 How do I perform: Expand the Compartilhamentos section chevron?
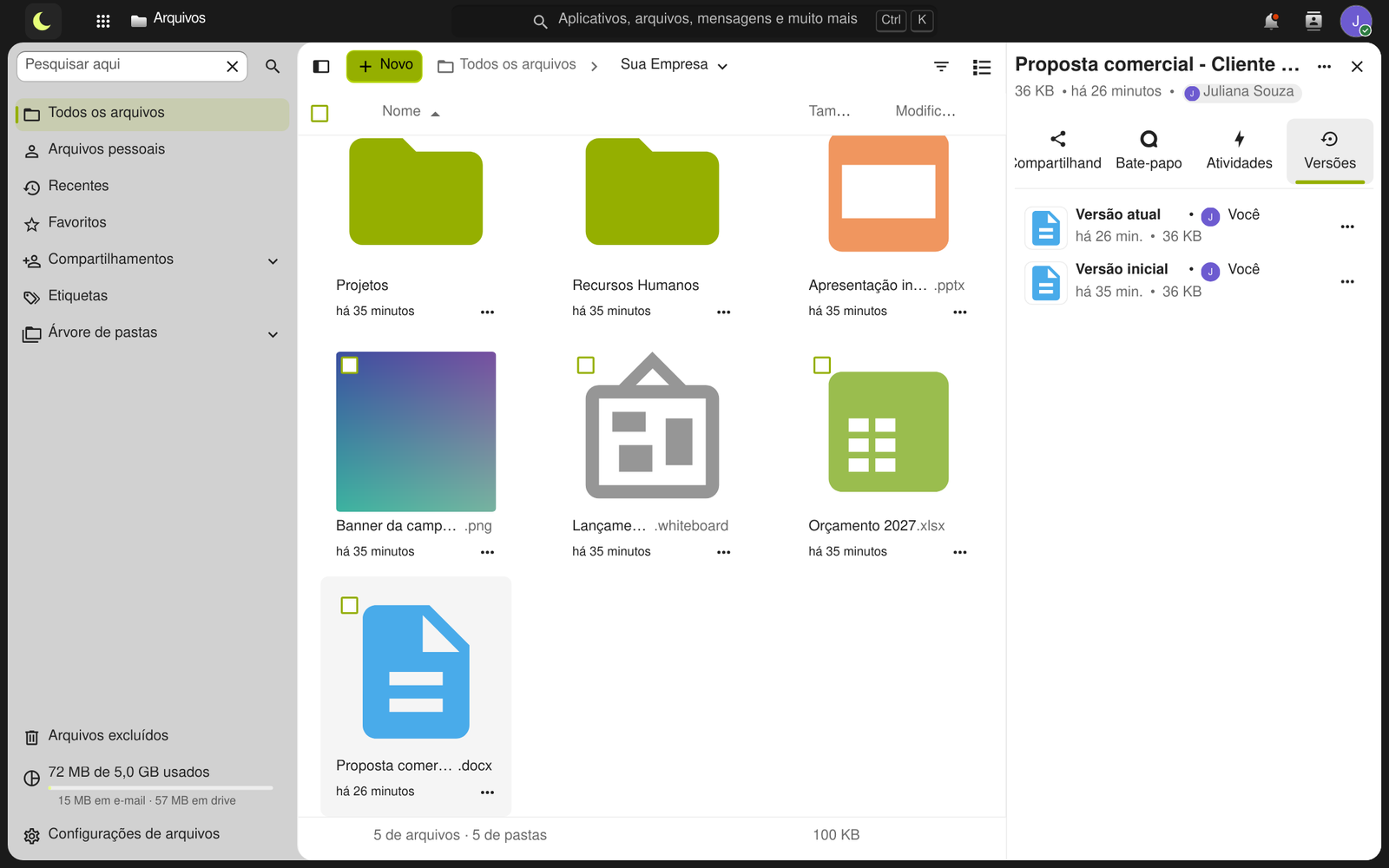pos(273,261)
